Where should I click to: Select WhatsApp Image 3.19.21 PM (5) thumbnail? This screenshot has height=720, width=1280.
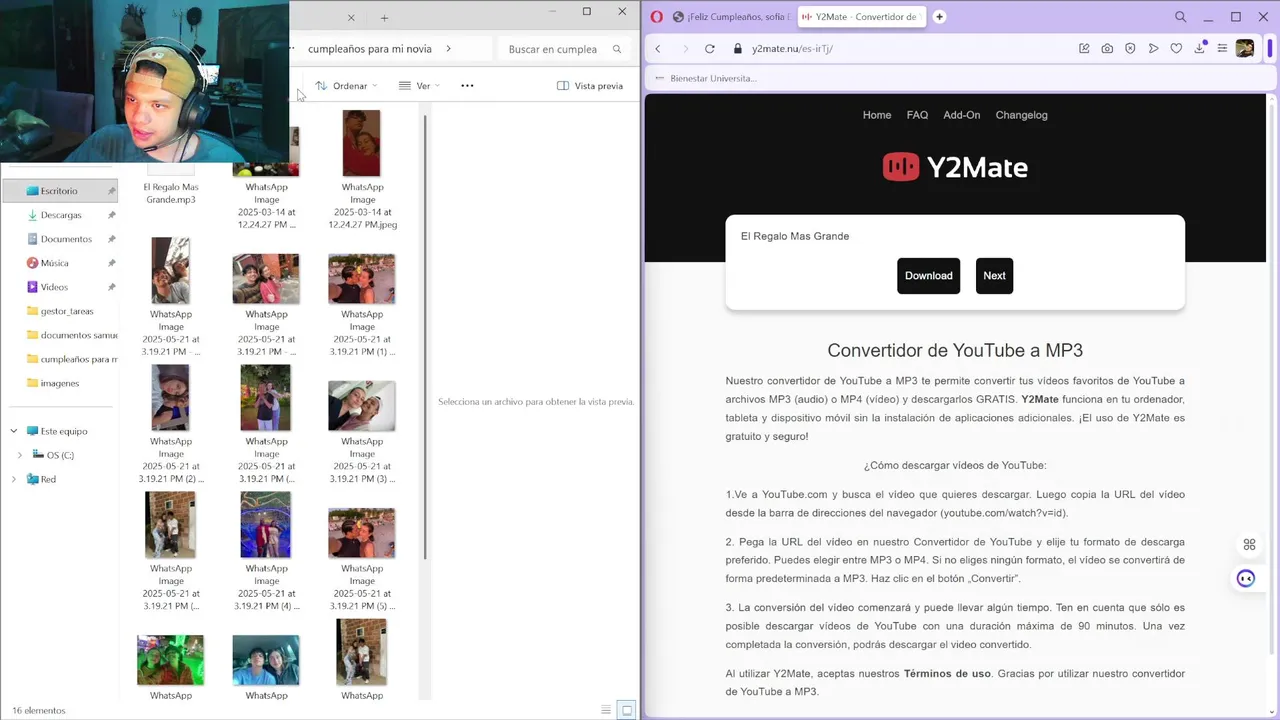[362, 532]
